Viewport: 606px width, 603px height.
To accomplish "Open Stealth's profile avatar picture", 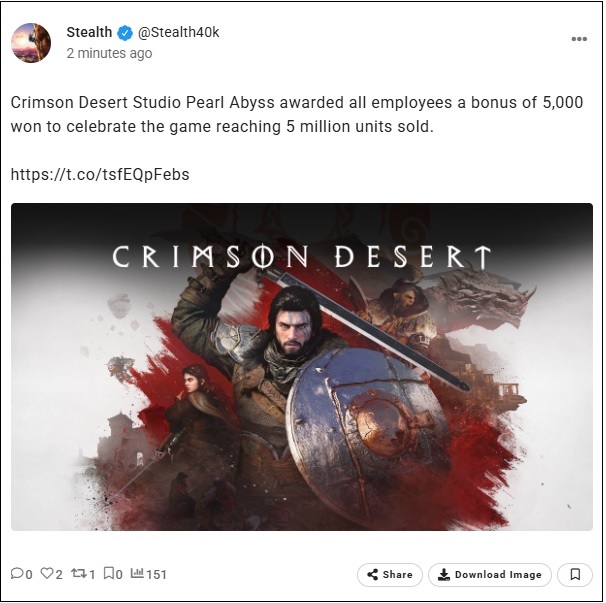I will pos(31,43).
